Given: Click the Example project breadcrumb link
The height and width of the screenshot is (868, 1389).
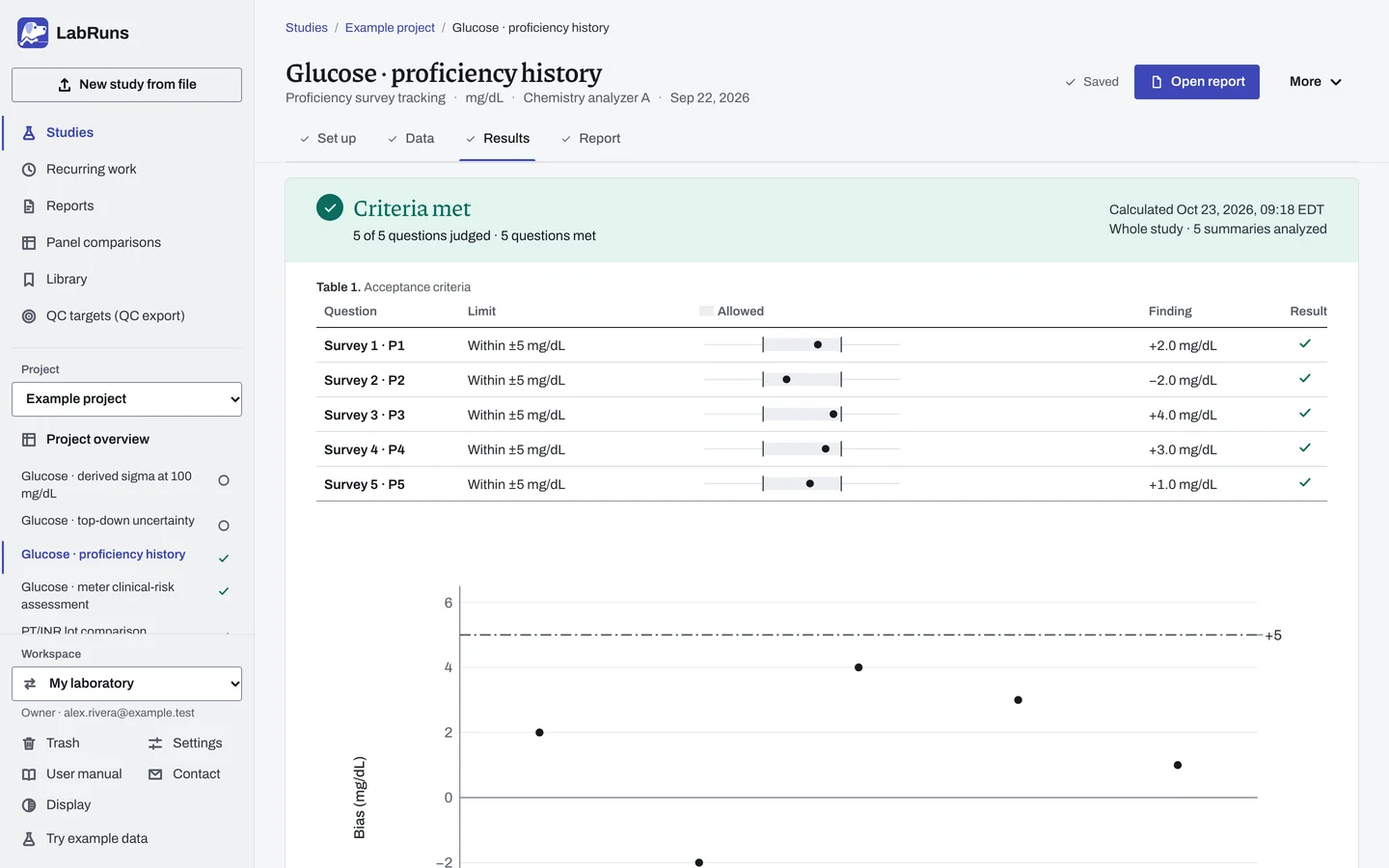Looking at the screenshot, I should [390, 28].
